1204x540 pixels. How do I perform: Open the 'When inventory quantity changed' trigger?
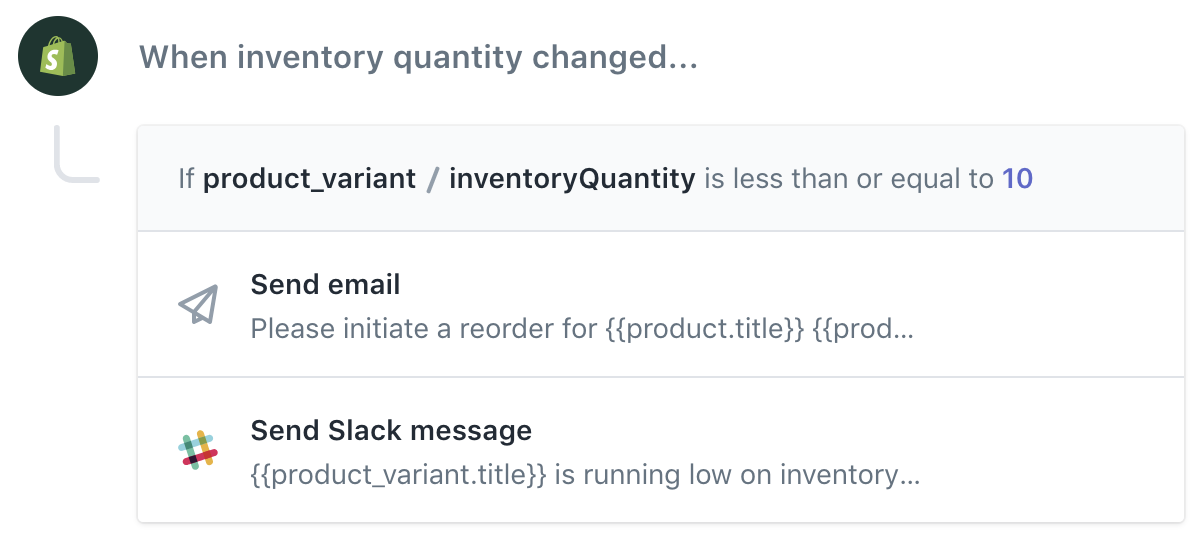417,57
